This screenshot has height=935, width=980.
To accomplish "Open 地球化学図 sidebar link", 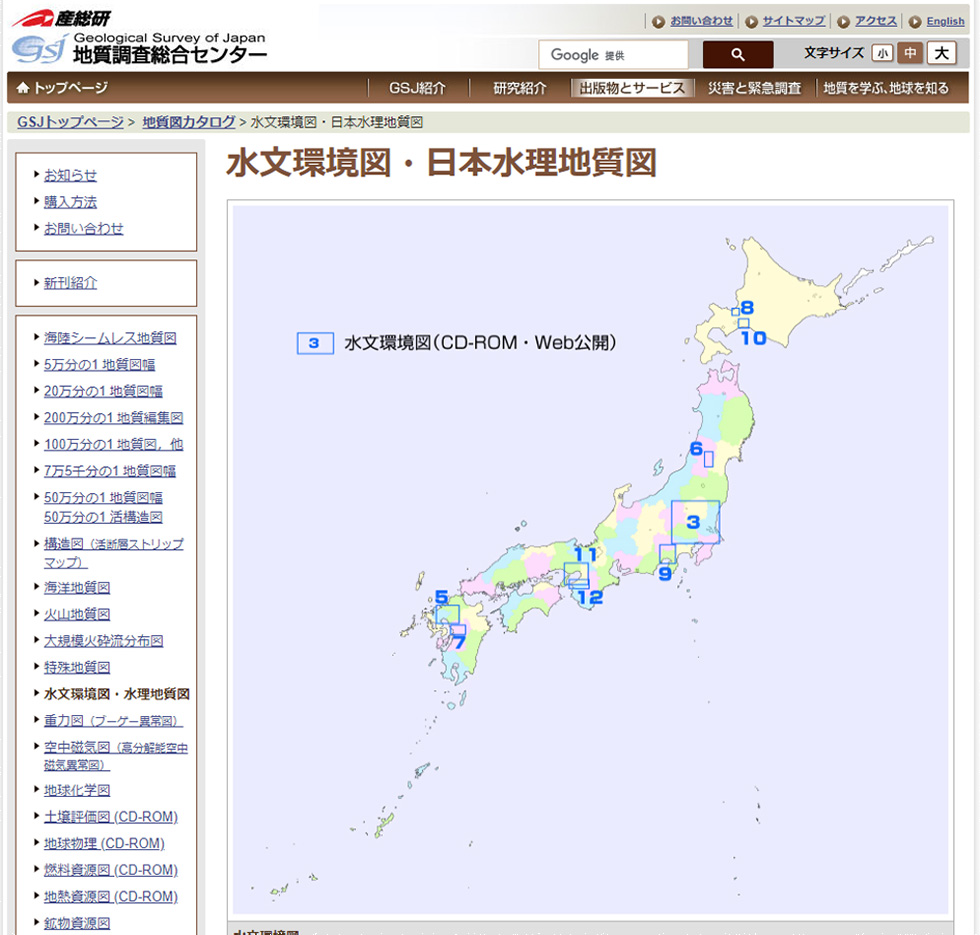I will (x=77, y=790).
